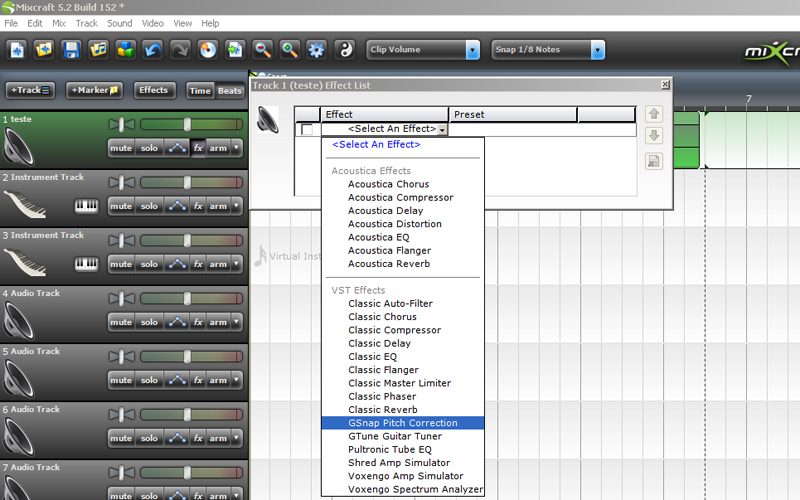800x500 pixels.
Task: Mute 2 Instrument Track
Action: 121,206
